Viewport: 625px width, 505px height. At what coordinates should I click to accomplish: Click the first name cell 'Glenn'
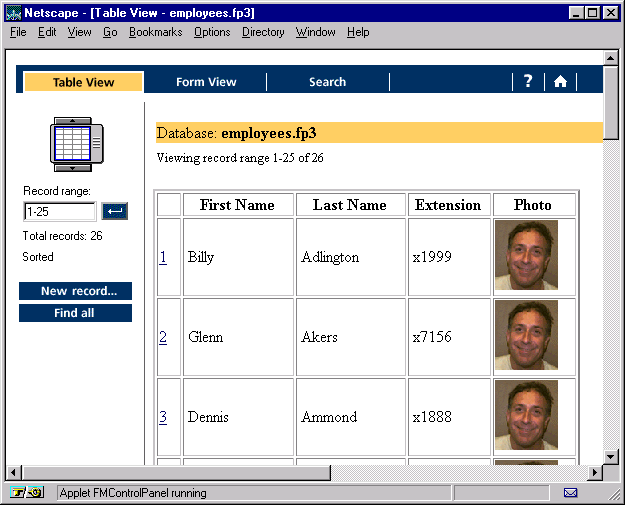(238, 337)
